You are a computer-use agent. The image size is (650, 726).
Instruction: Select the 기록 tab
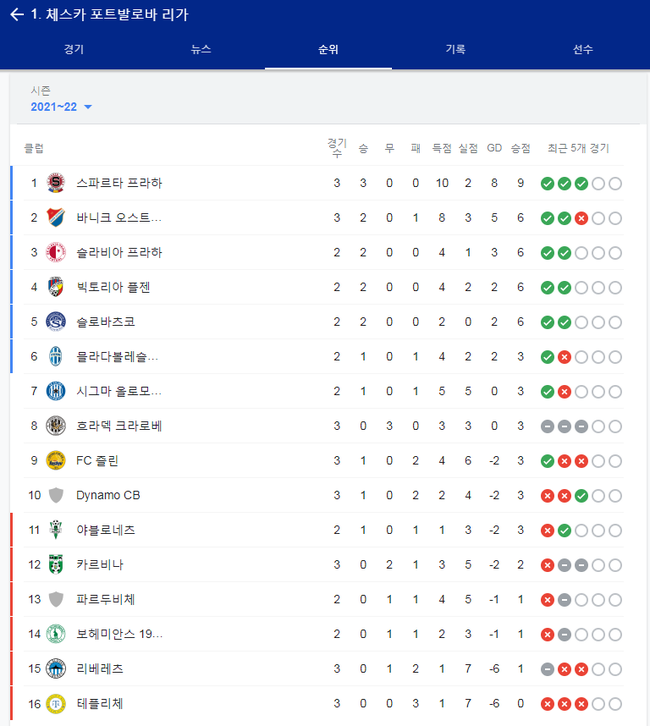456,49
